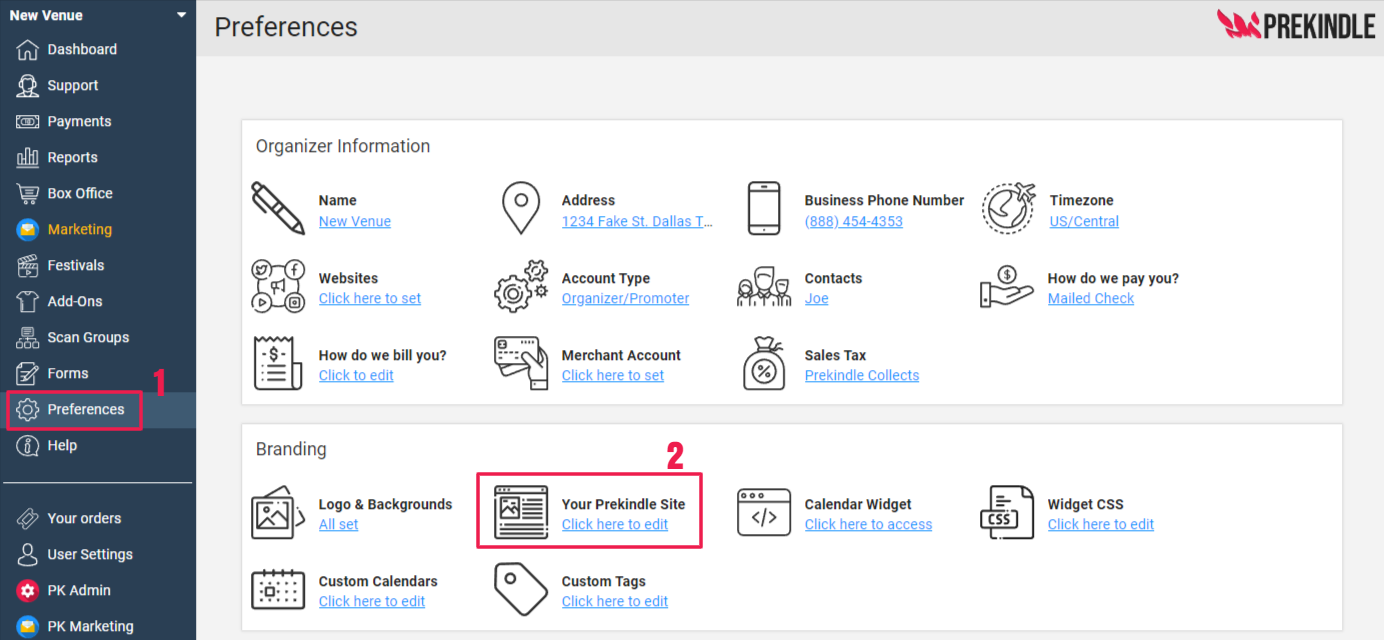
Task: Click the Custom Tags tag icon
Action: (521, 589)
